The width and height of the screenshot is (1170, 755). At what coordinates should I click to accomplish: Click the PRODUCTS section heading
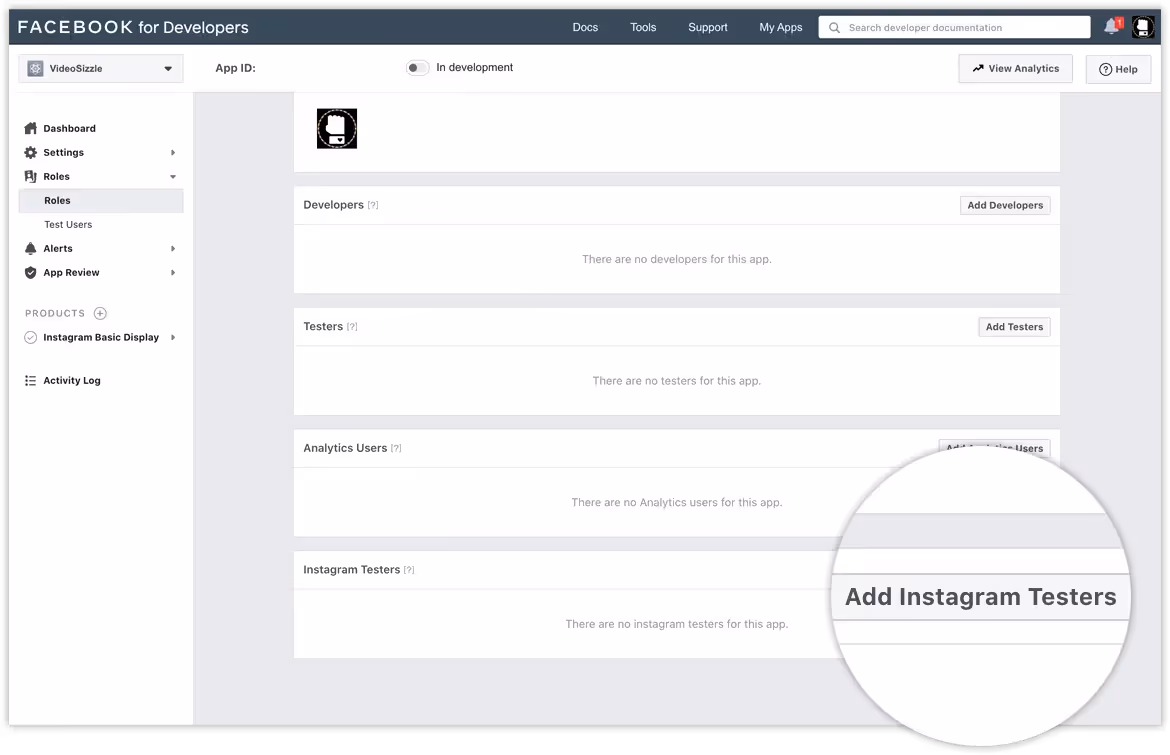[55, 313]
